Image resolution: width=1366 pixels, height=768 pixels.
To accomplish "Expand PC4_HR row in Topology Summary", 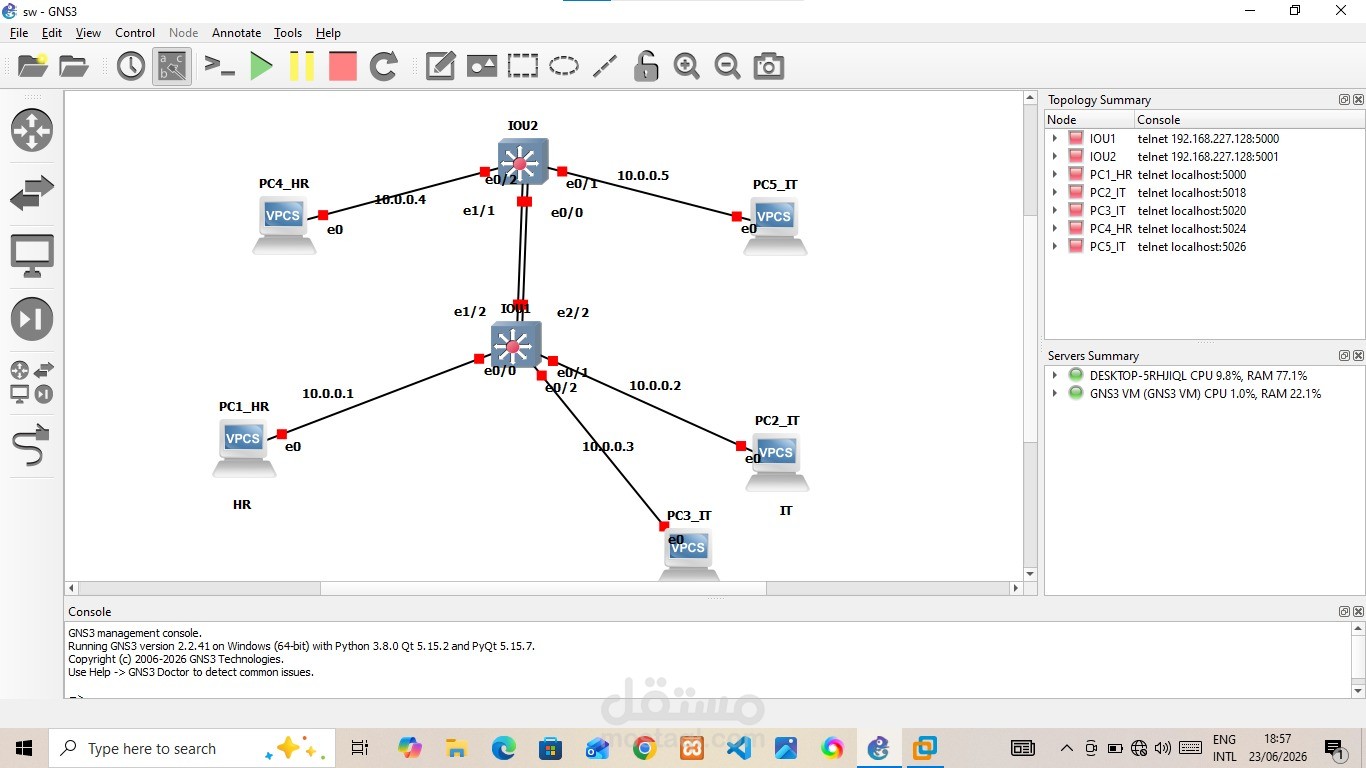I will (x=1055, y=229).
